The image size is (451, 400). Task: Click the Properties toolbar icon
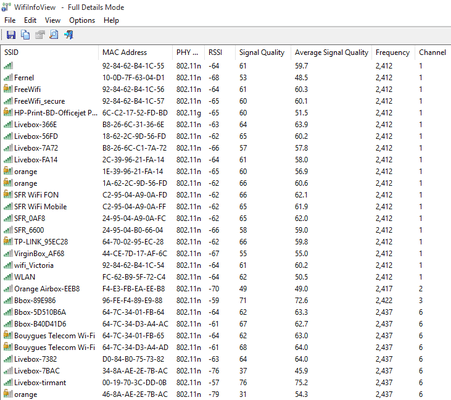tap(40, 35)
